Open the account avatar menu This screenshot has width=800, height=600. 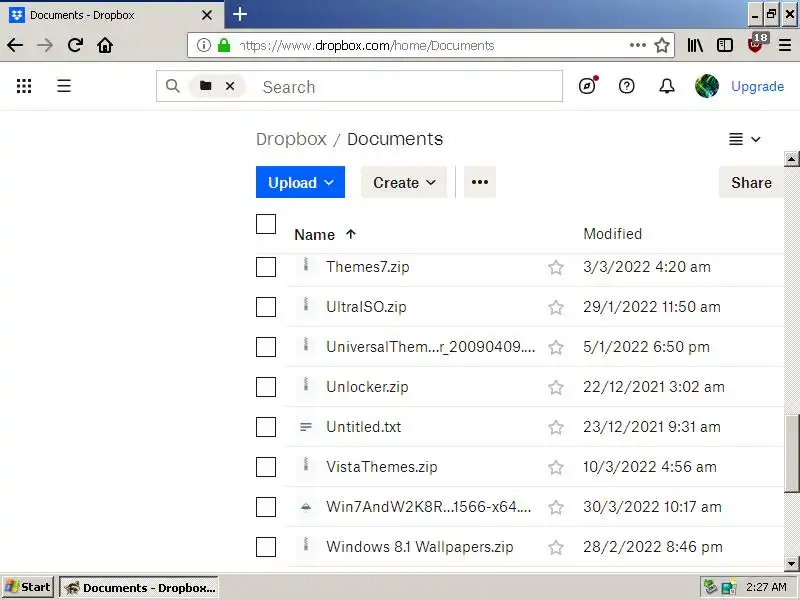[x=707, y=86]
